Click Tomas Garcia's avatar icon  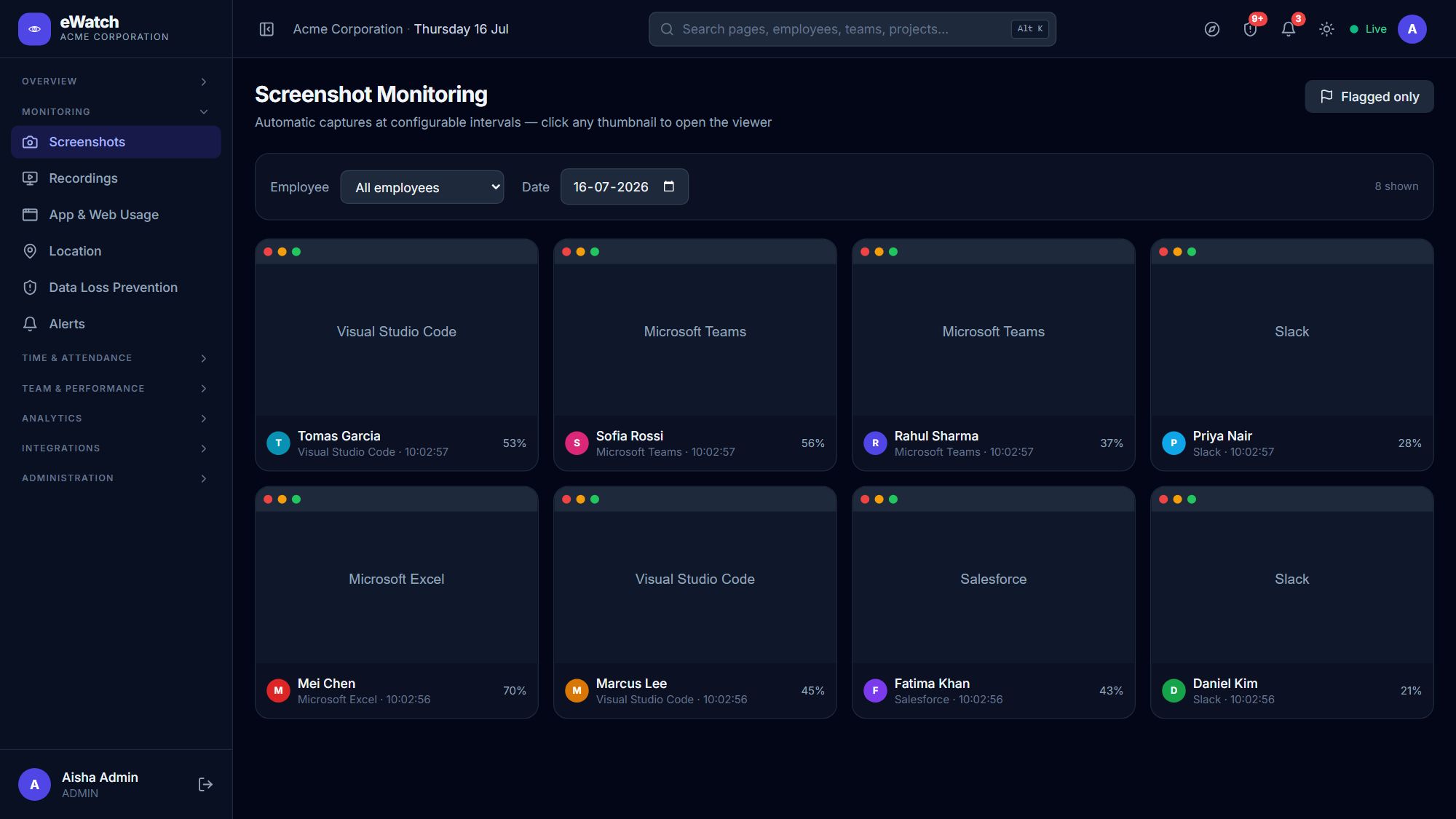(278, 443)
